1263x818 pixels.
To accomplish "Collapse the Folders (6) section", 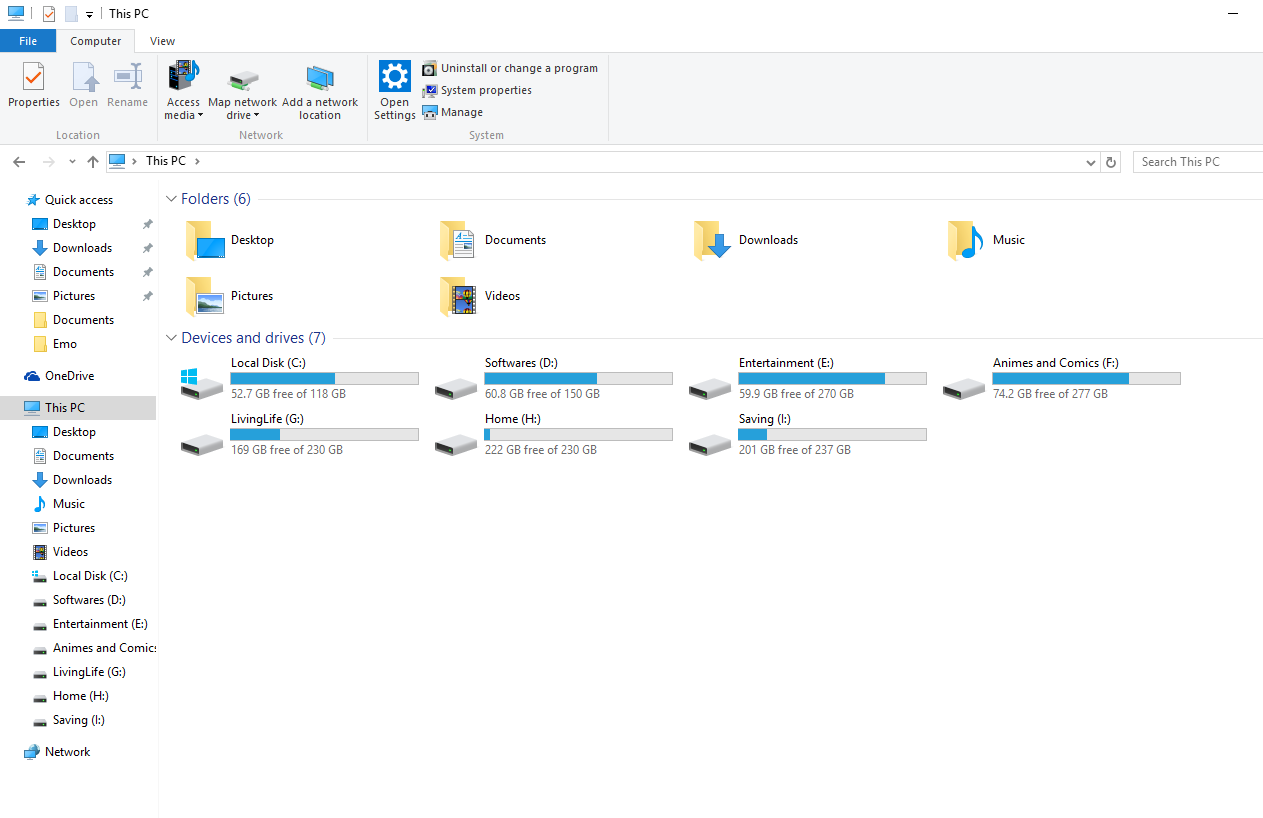I will coord(171,199).
